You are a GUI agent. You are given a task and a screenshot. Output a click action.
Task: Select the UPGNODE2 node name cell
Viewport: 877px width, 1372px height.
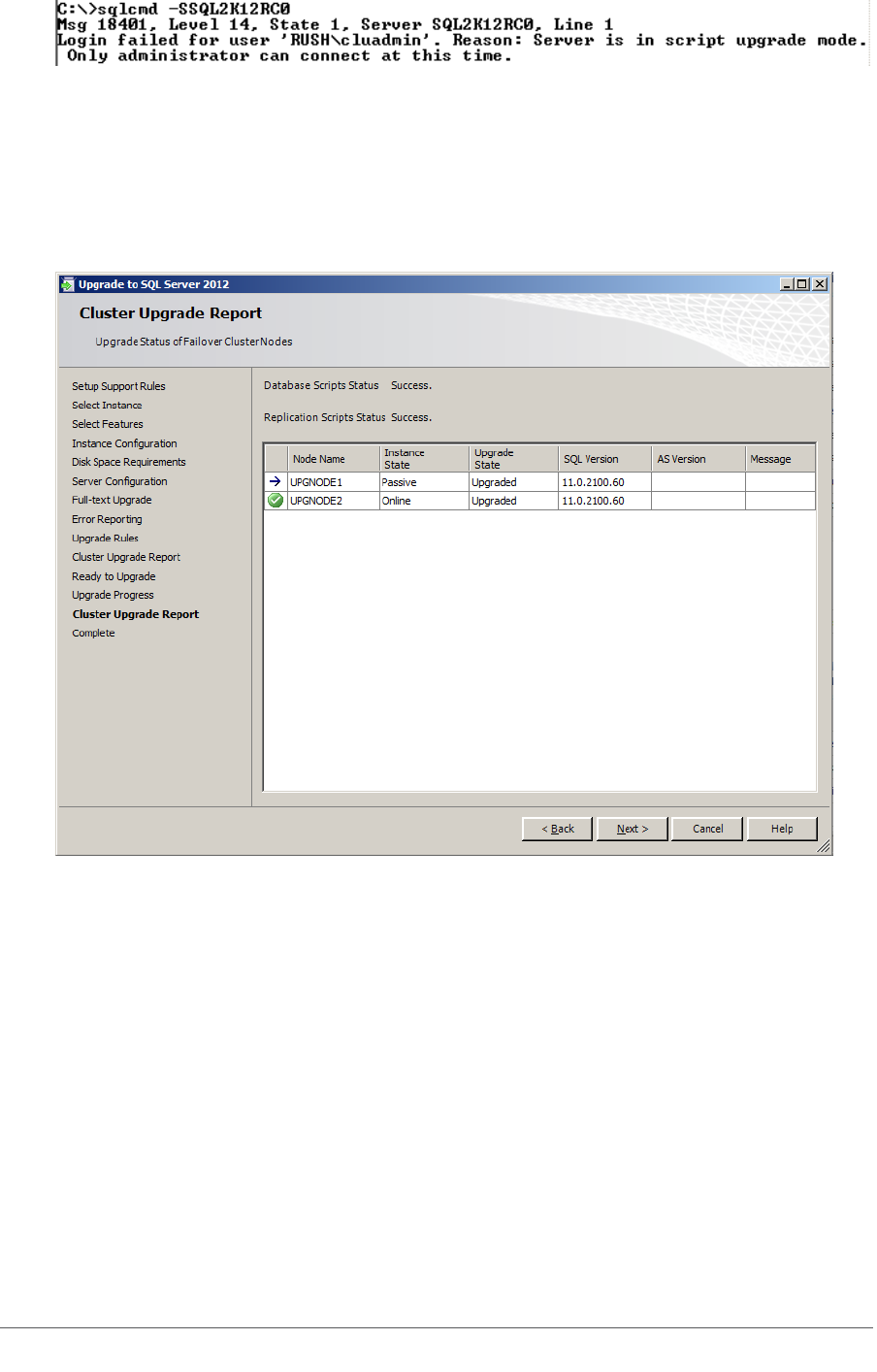coord(334,501)
